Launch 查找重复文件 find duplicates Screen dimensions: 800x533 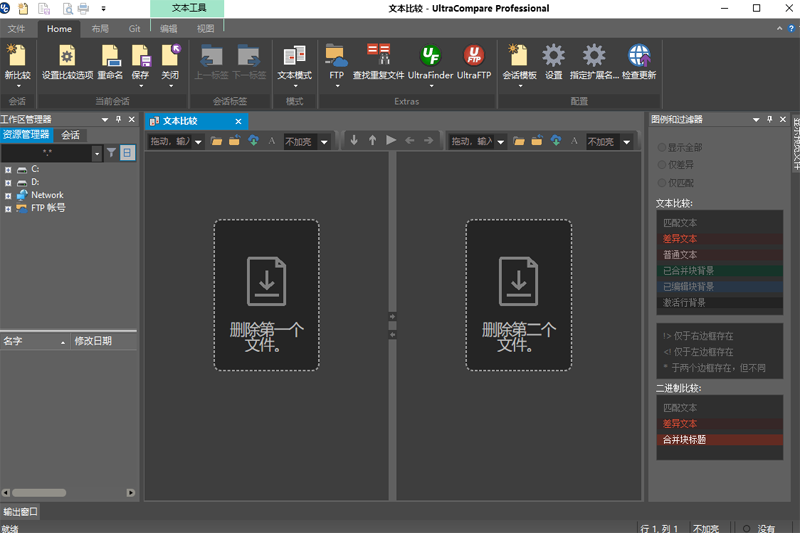[379, 62]
